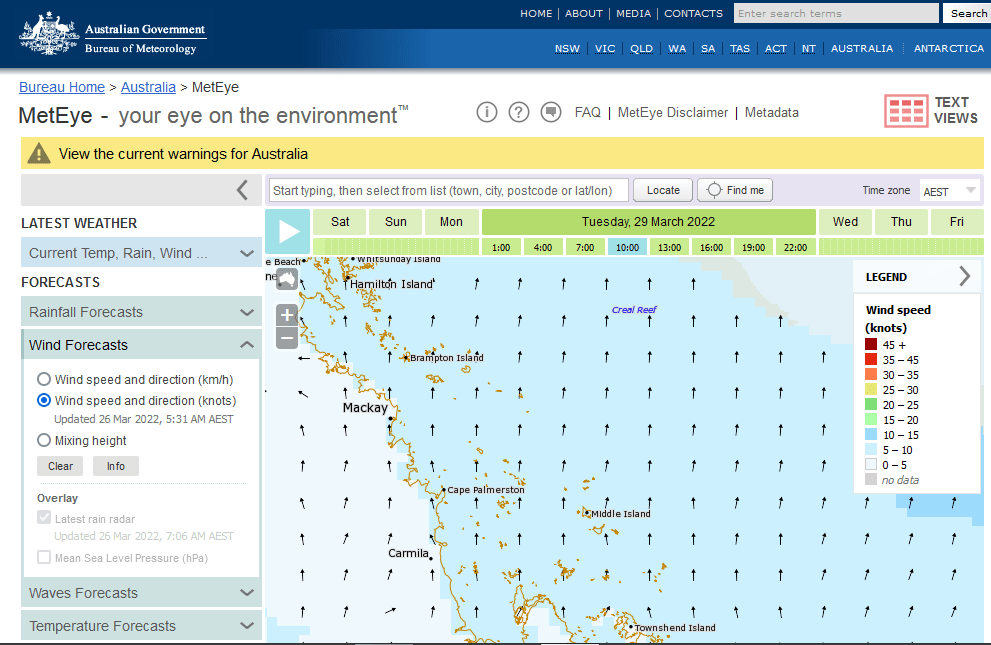Click the yellow warning triangle icon
Image resolution: width=991 pixels, height=645 pixels.
39,154
